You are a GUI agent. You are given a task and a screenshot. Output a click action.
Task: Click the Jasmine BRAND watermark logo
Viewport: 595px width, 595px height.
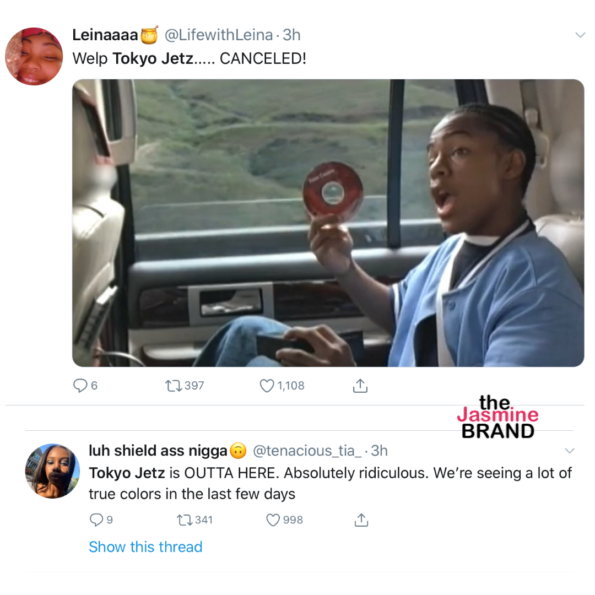497,417
